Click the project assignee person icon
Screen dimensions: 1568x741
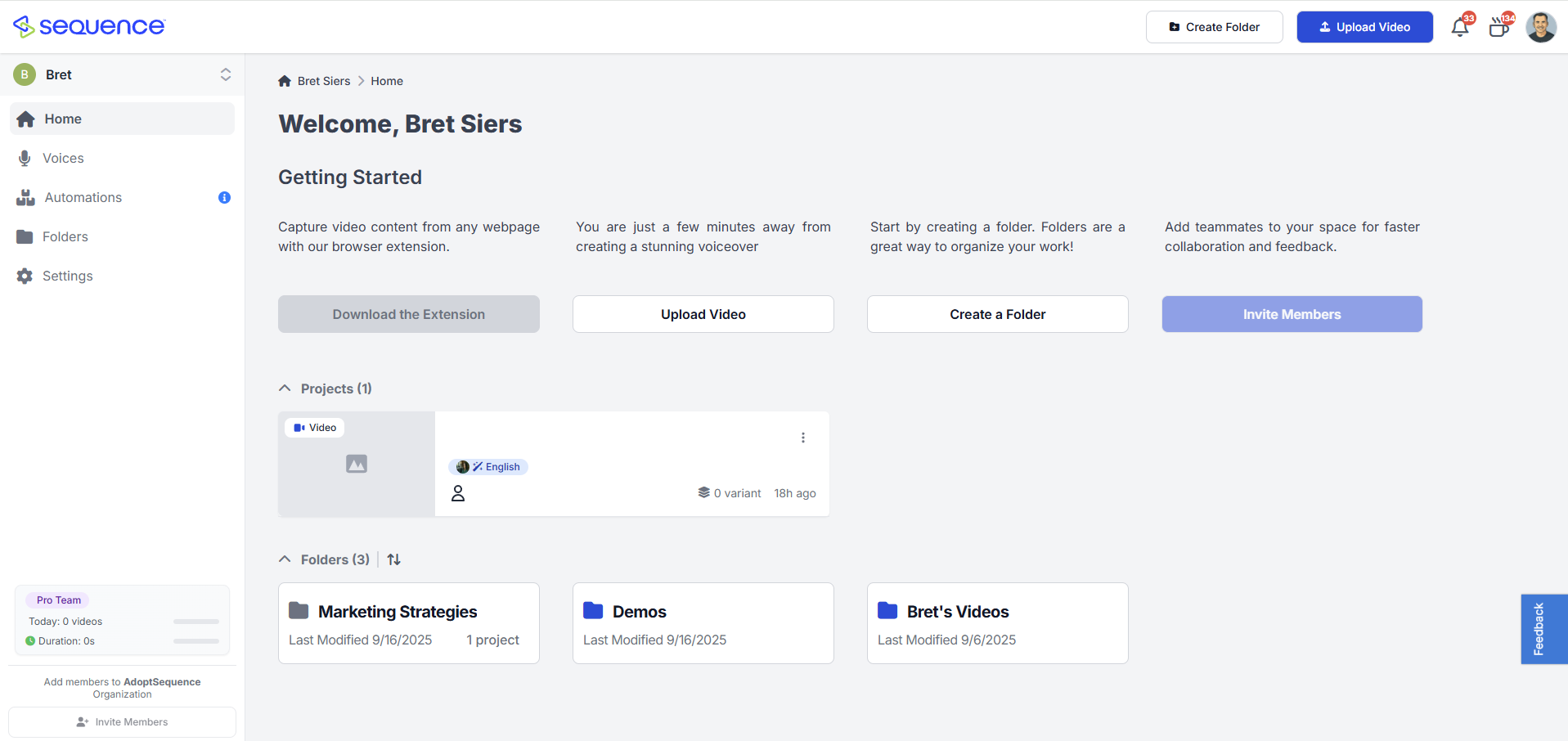point(458,493)
